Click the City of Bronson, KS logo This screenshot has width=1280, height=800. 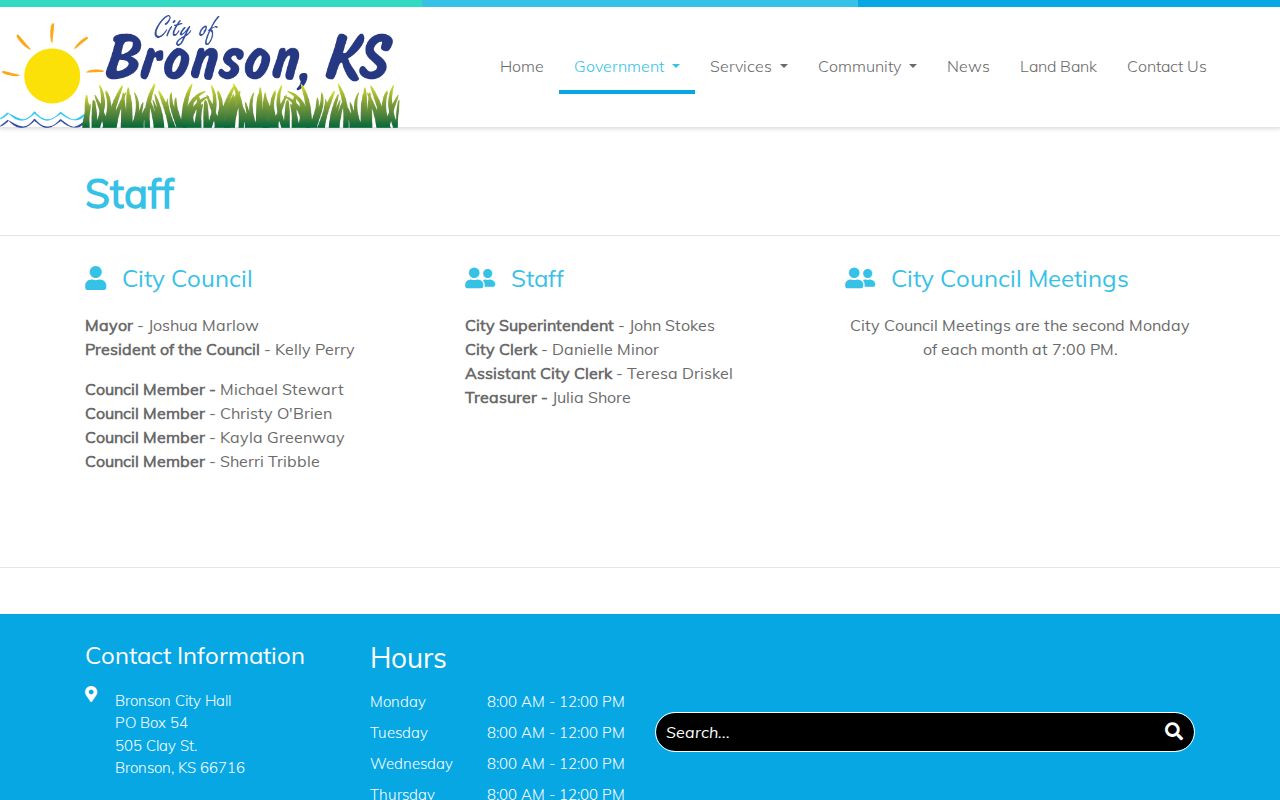(x=200, y=70)
